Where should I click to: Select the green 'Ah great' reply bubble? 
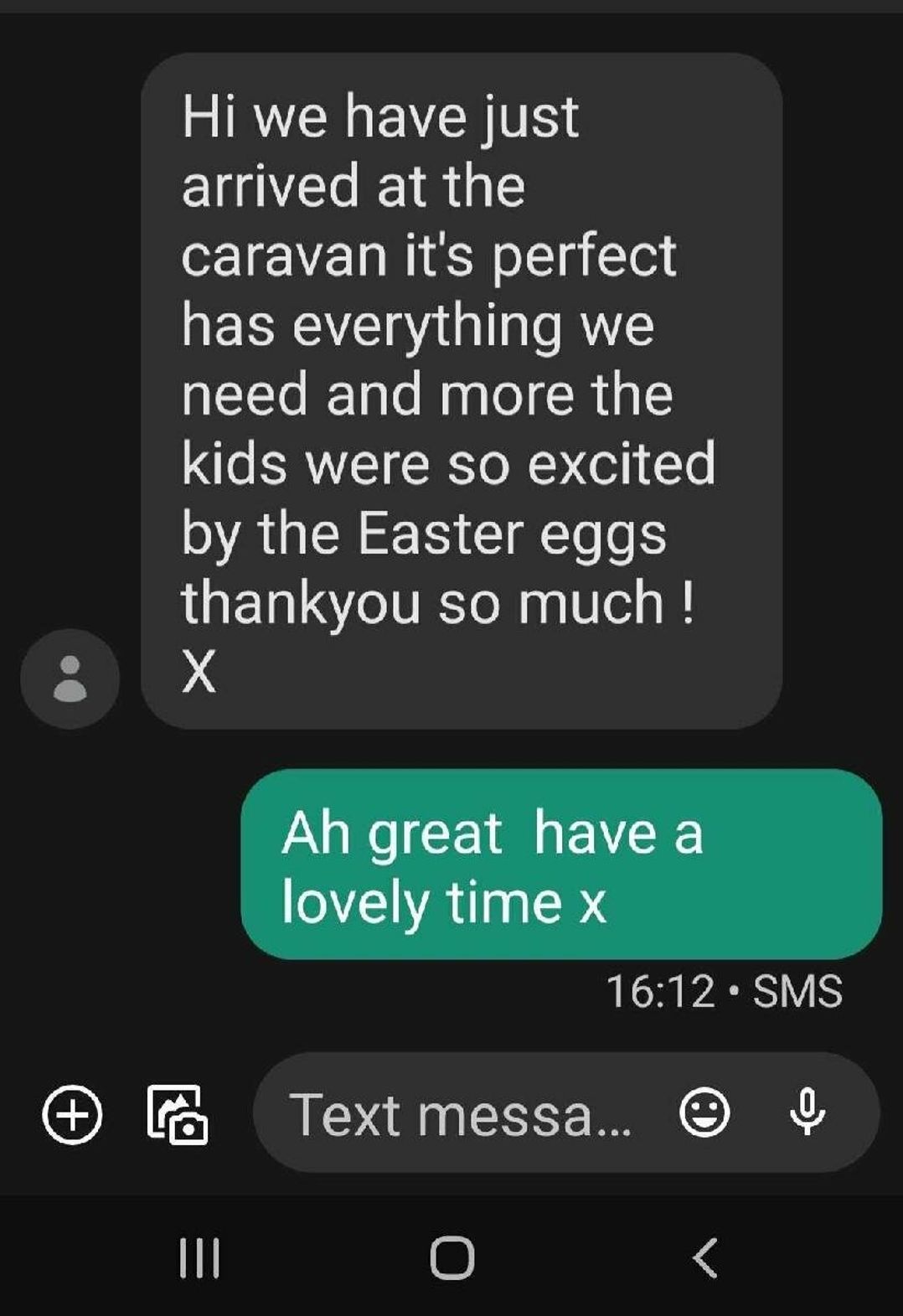pos(561,864)
